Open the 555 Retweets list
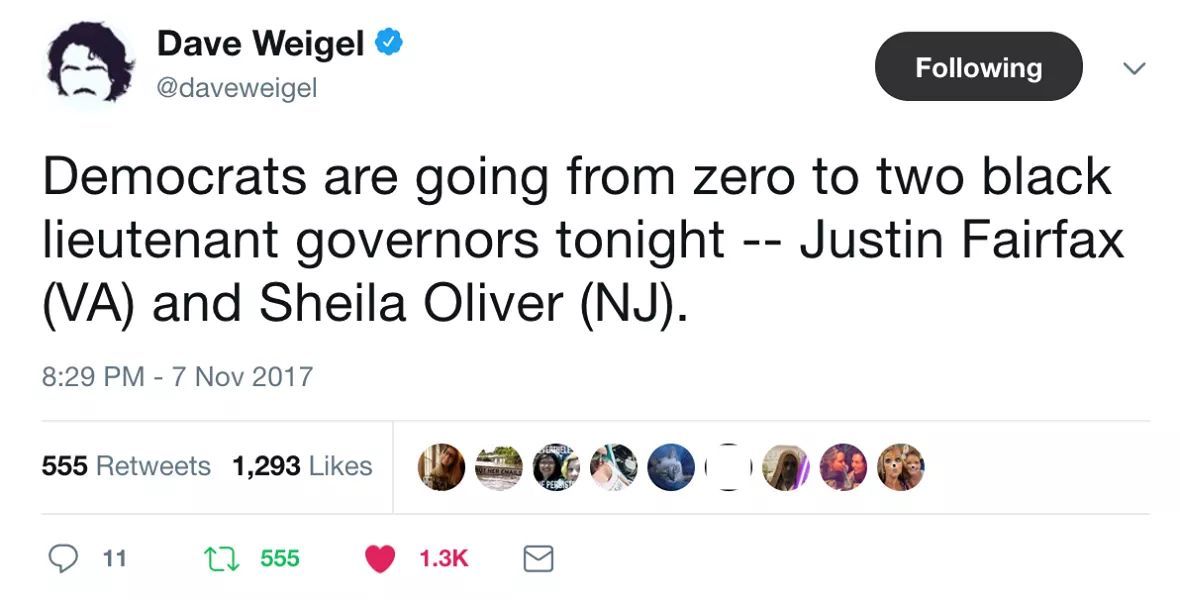The height and width of the screenshot is (600, 1180). tap(126, 466)
